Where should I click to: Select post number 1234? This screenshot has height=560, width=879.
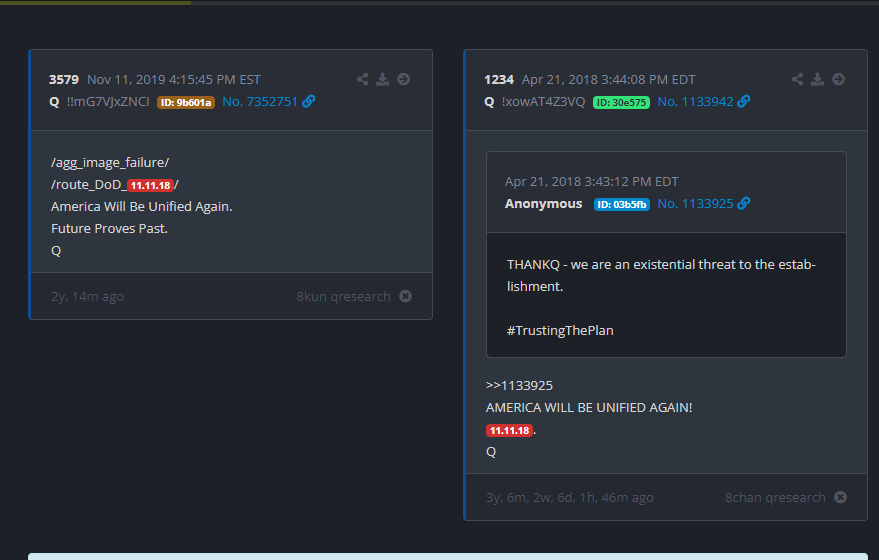tap(499, 80)
